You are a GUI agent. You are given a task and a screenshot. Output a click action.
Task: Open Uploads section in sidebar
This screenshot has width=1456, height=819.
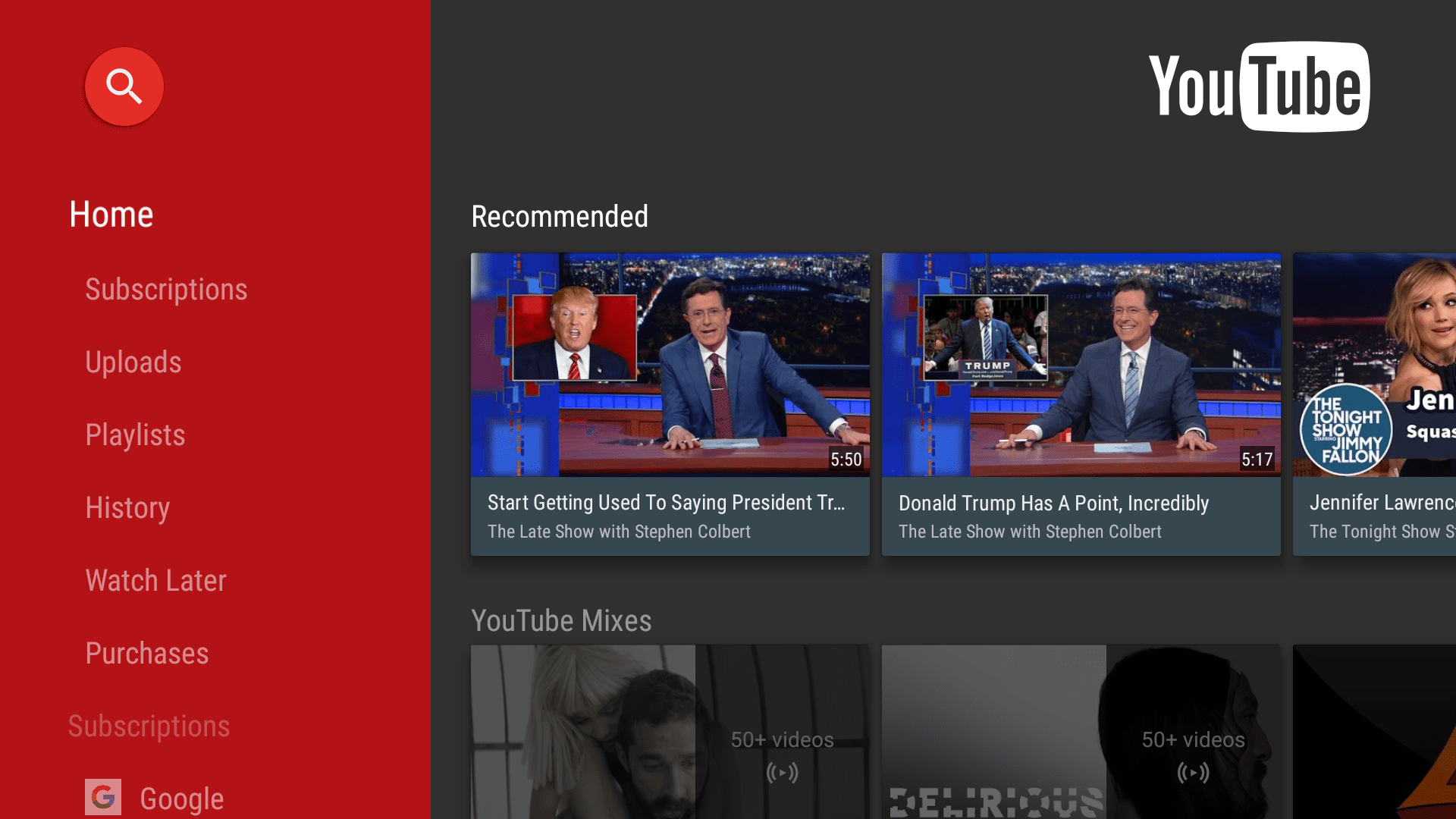pyautogui.click(x=131, y=361)
